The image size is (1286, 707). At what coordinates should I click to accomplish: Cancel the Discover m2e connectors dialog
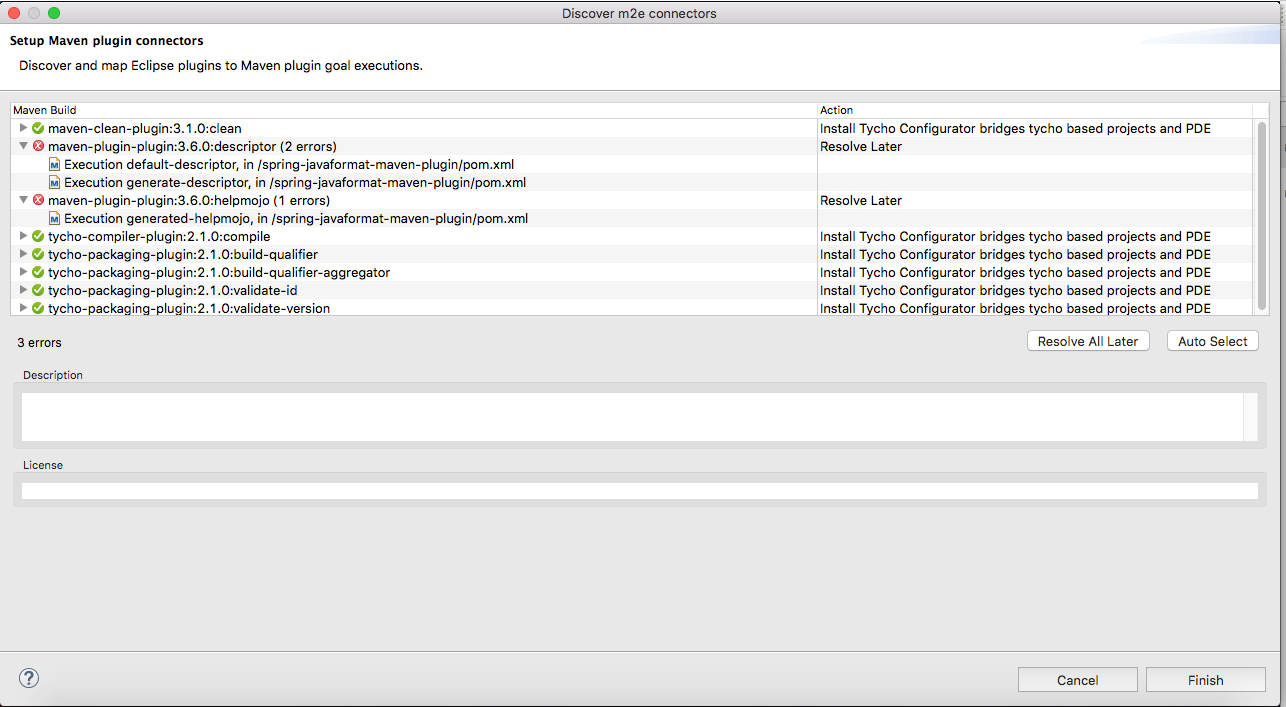pyautogui.click(x=1077, y=679)
